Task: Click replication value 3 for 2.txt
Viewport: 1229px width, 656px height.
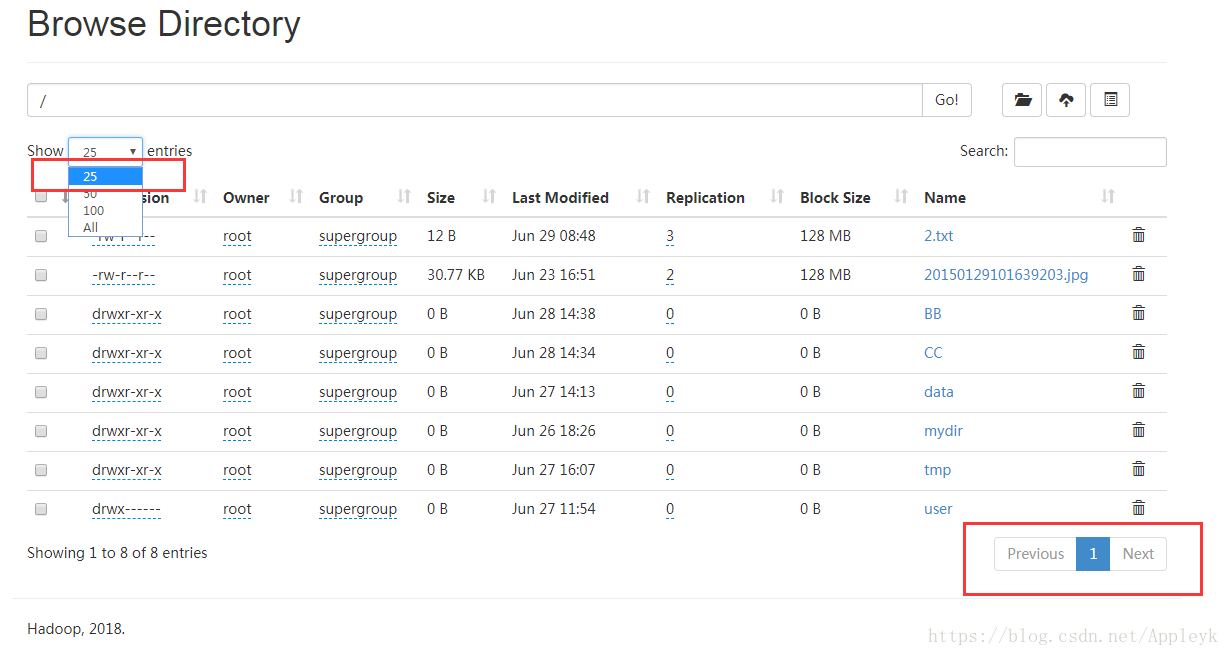Action: click(x=670, y=236)
